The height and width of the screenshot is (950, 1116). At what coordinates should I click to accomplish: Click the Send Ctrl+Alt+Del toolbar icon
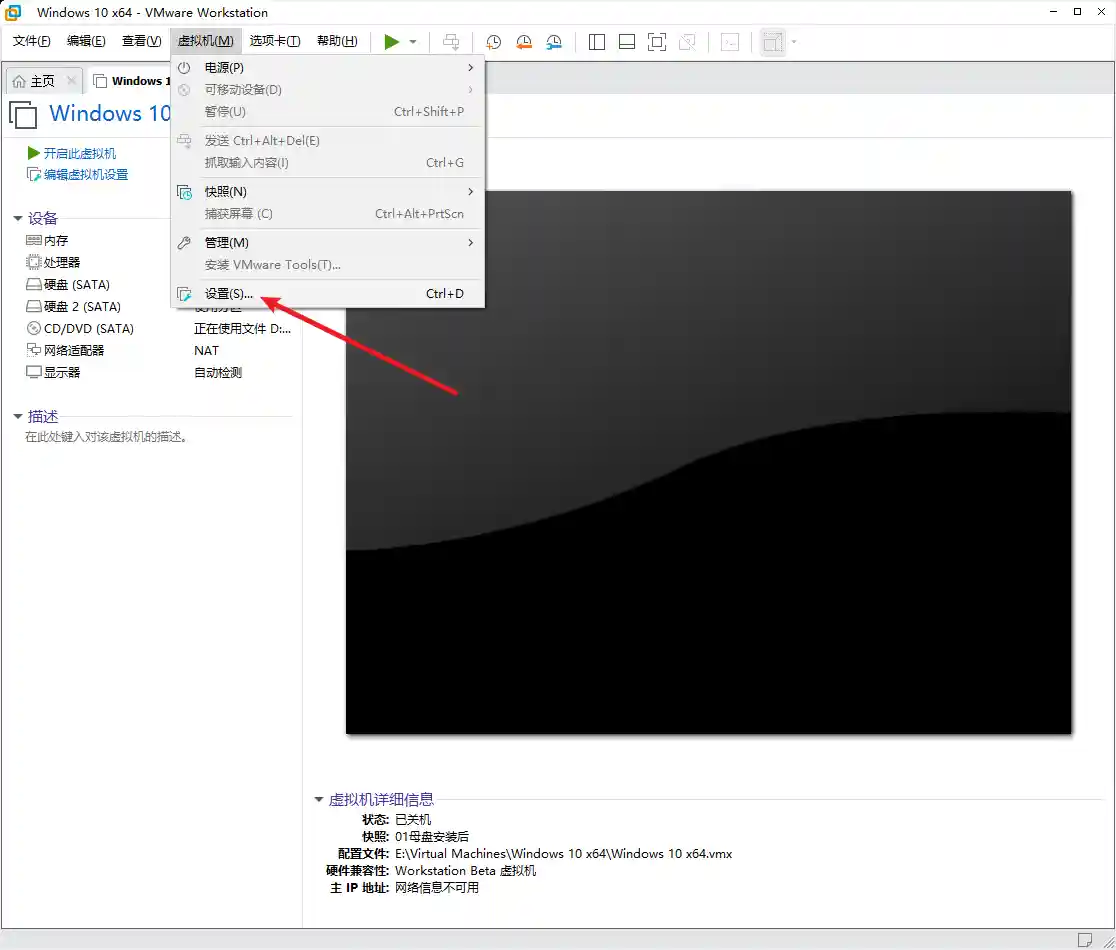coord(451,42)
